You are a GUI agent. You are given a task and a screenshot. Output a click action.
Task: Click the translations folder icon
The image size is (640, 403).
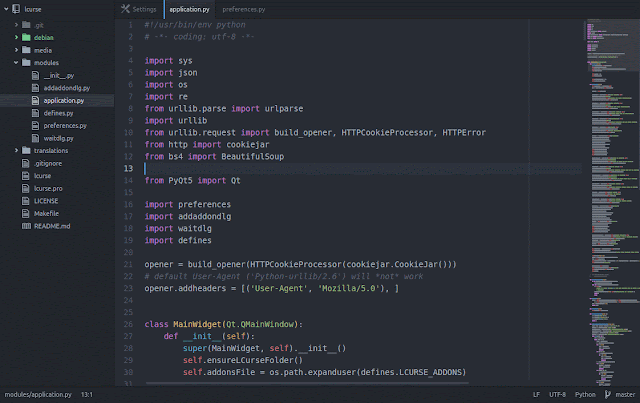point(26,150)
